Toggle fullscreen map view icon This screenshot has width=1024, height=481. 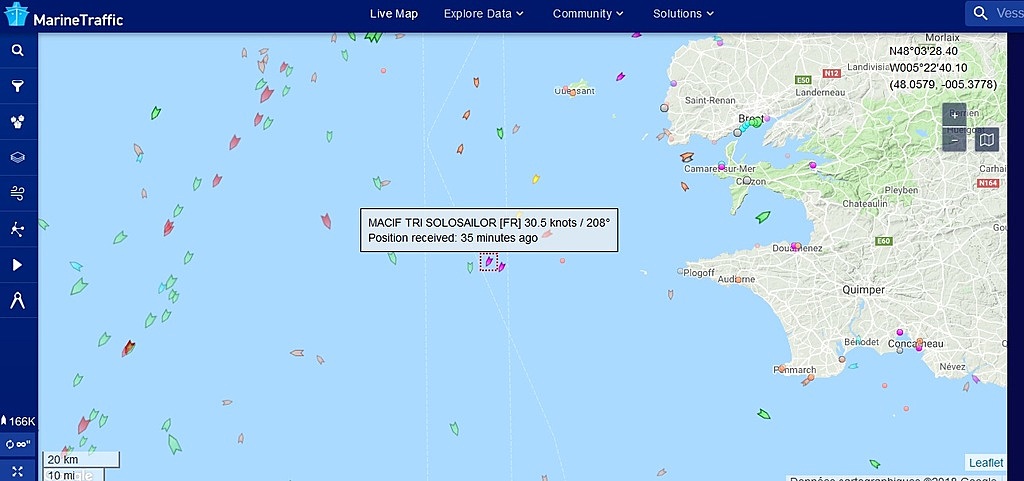pyautogui.click(x=18, y=471)
